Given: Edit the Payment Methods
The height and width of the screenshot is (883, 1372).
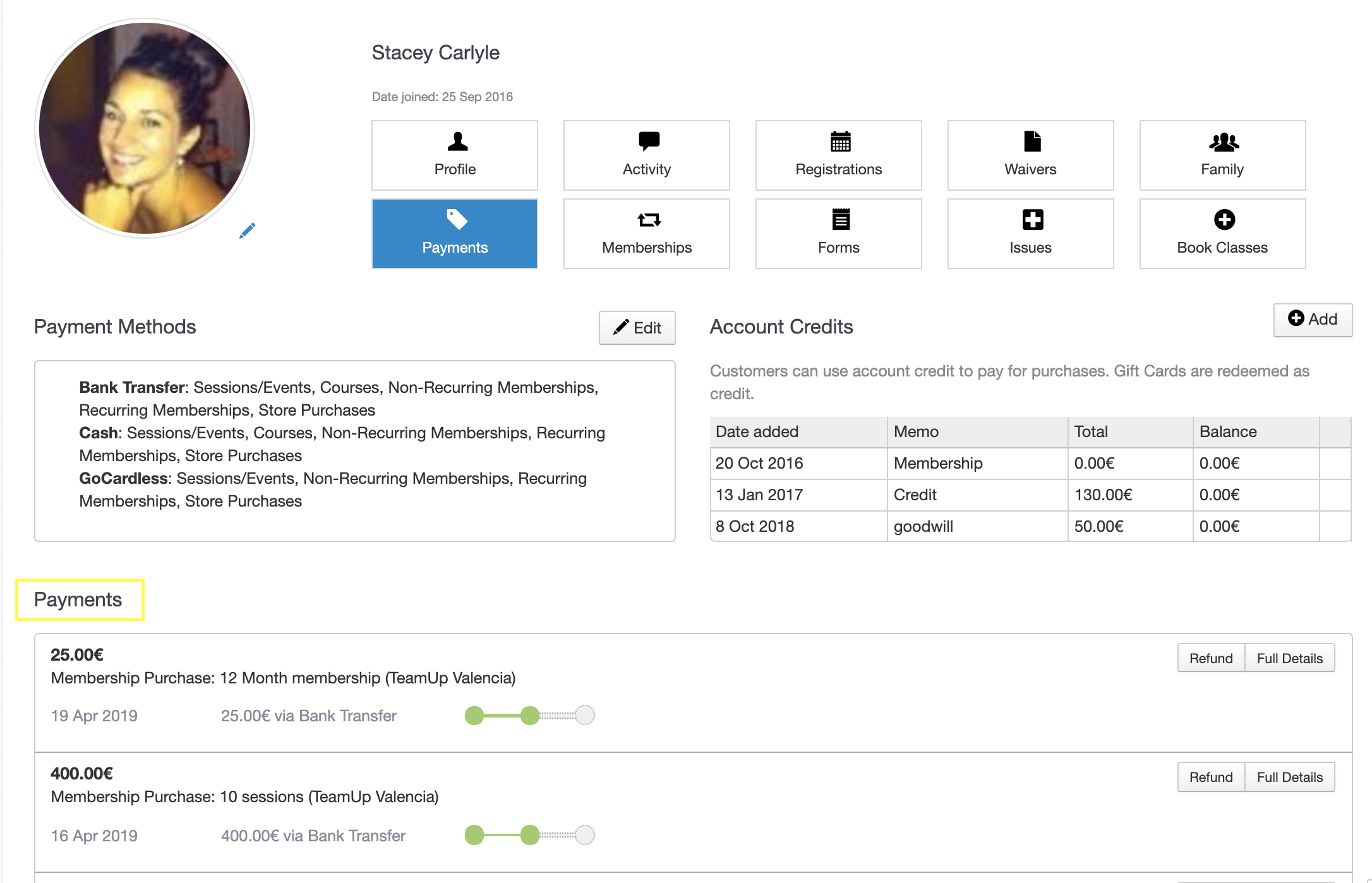Looking at the screenshot, I should (637, 327).
